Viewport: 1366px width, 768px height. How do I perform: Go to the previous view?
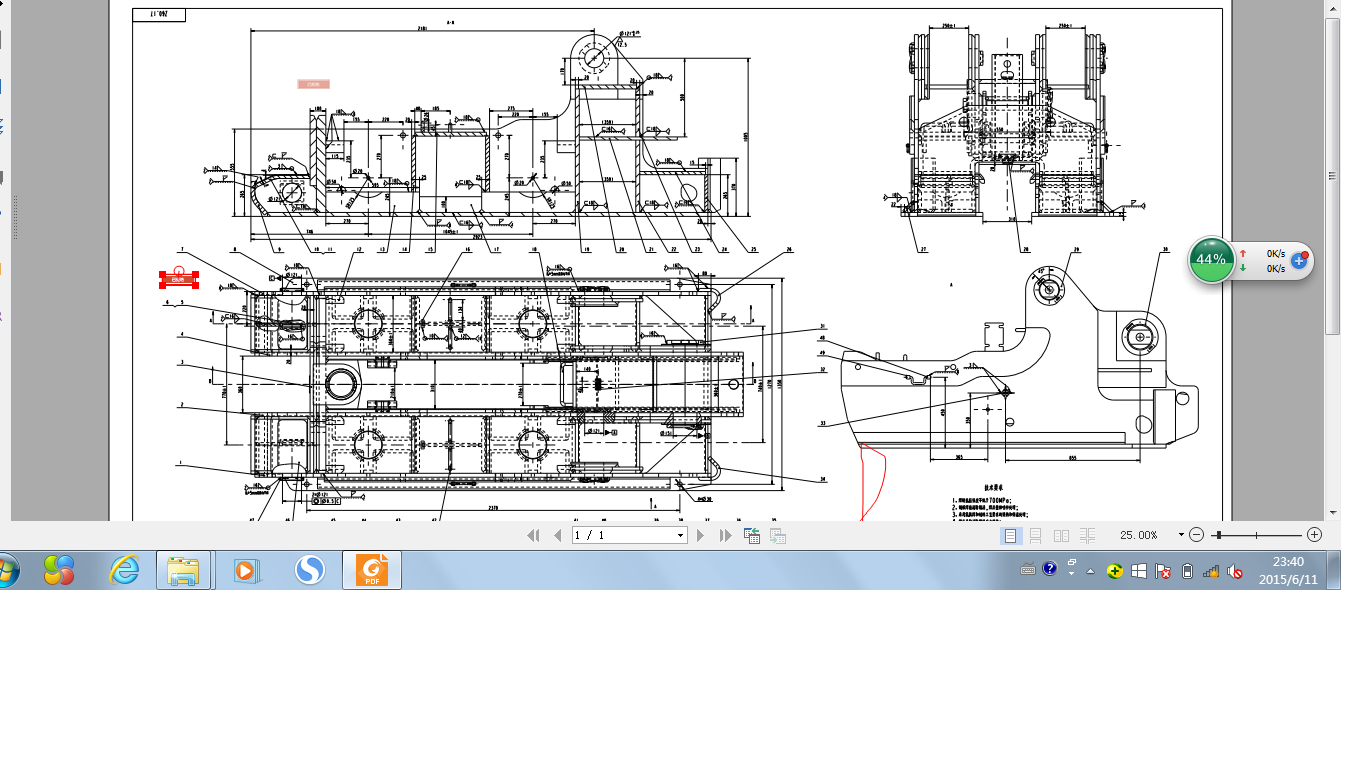pos(751,536)
